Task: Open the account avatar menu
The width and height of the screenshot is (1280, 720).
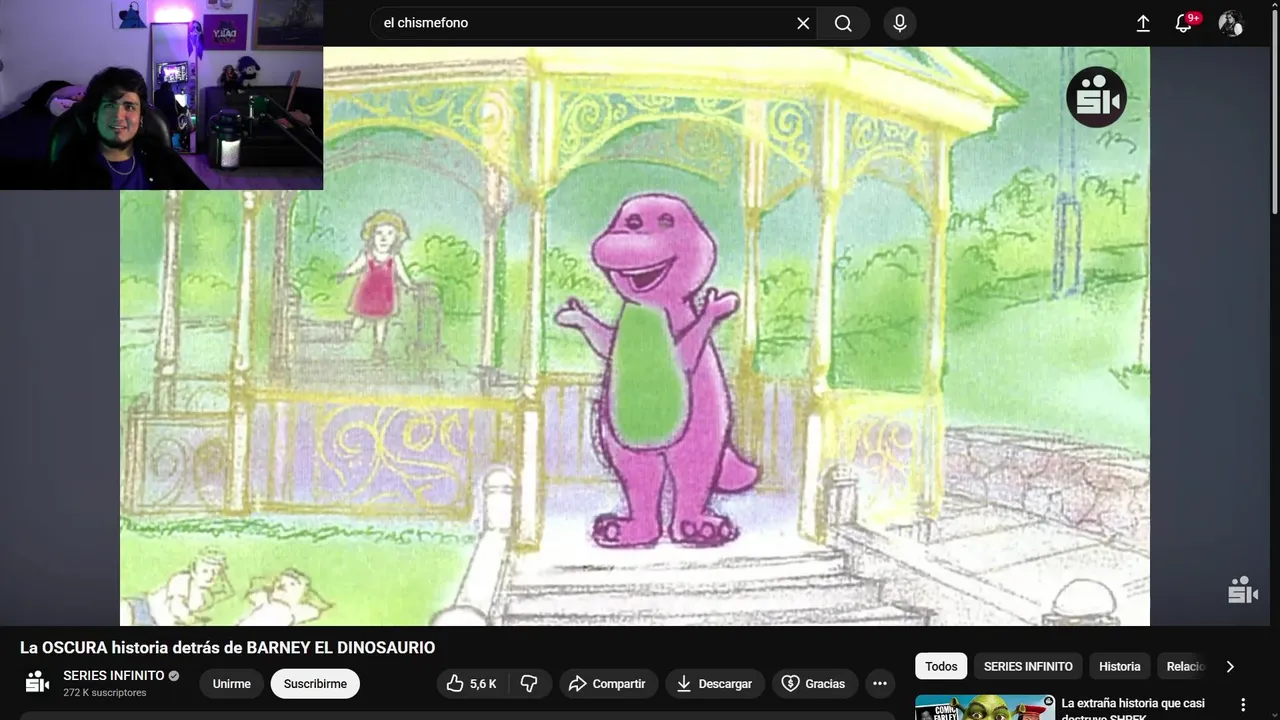Action: click(x=1230, y=23)
